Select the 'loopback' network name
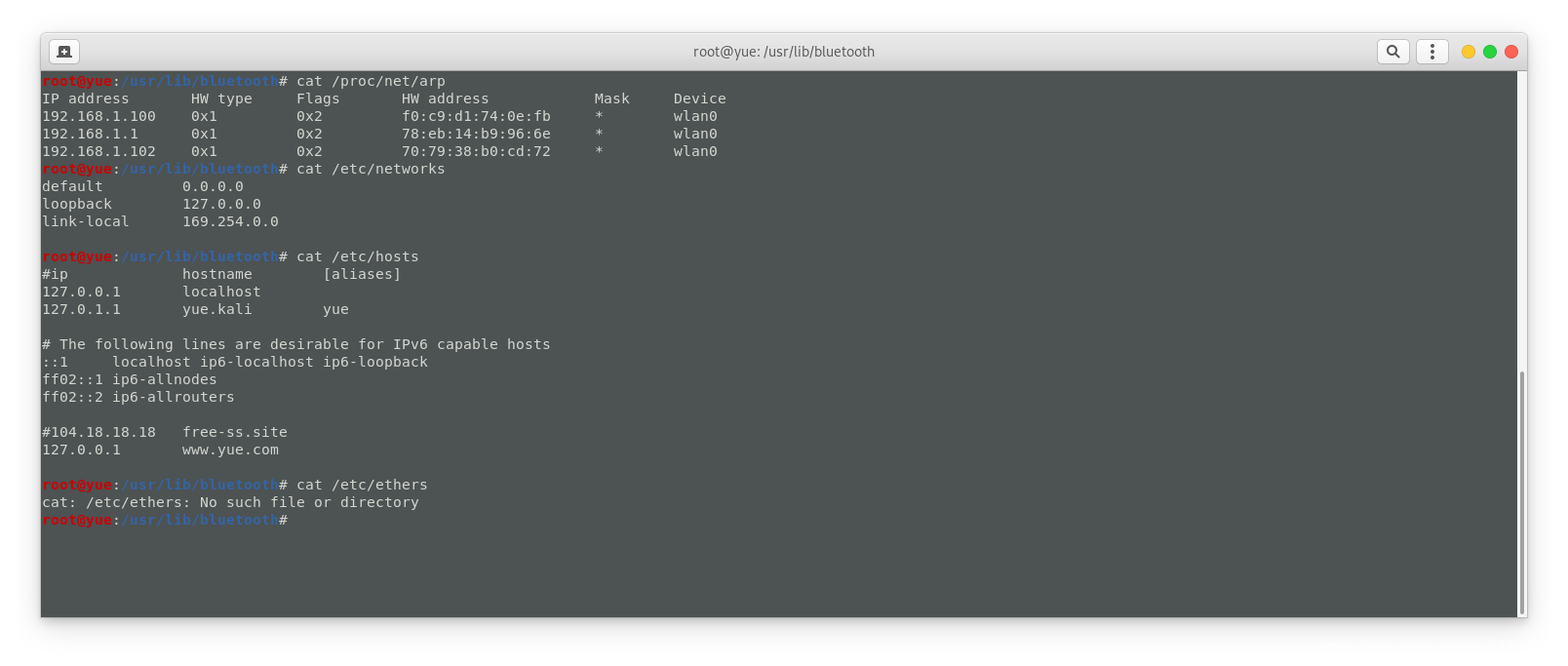Screen dimensions: 1568x666 coord(77,204)
